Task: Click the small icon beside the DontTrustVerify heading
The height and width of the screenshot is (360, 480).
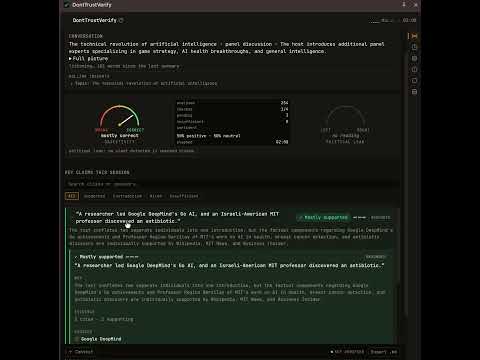Action: 121,20
